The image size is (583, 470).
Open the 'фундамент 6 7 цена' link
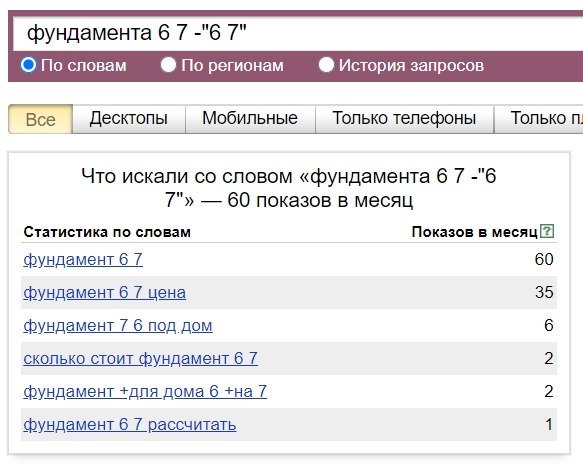coord(104,292)
